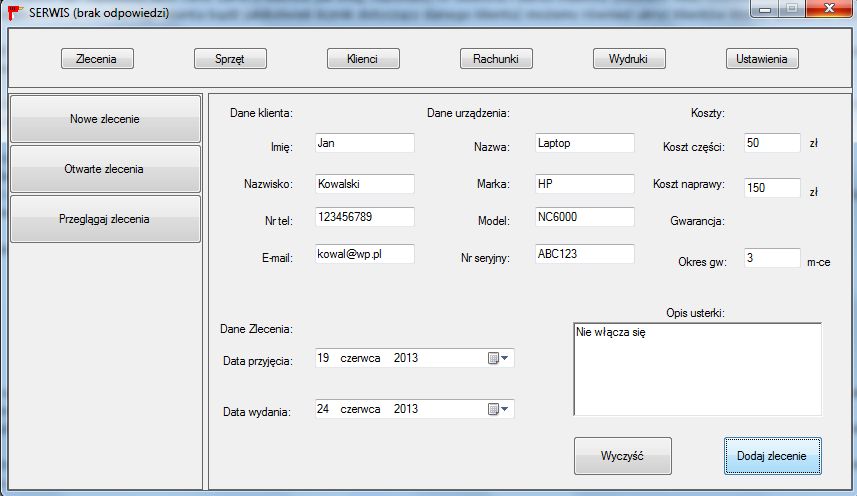Click the Koszt części field with 50
The height and width of the screenshot is (496, 857).
coord(772,143)
